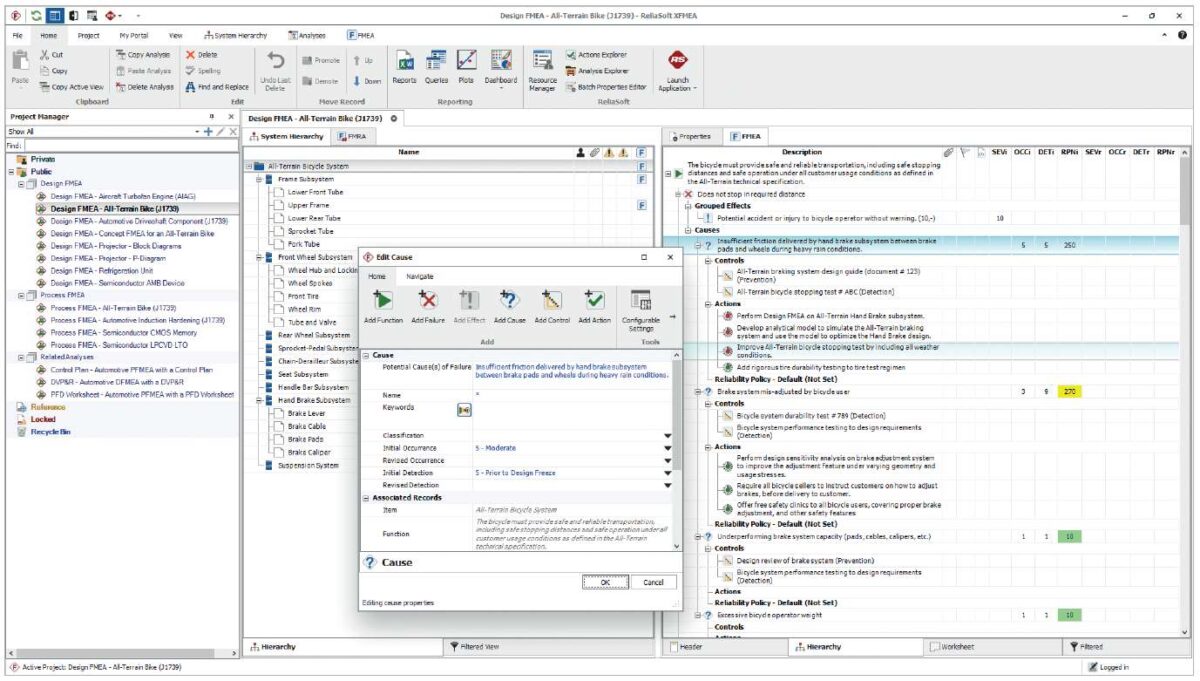Open the Revised Occurrence dropdown
The width and height of the screenshot is (1200, 681).
point(667,460)
